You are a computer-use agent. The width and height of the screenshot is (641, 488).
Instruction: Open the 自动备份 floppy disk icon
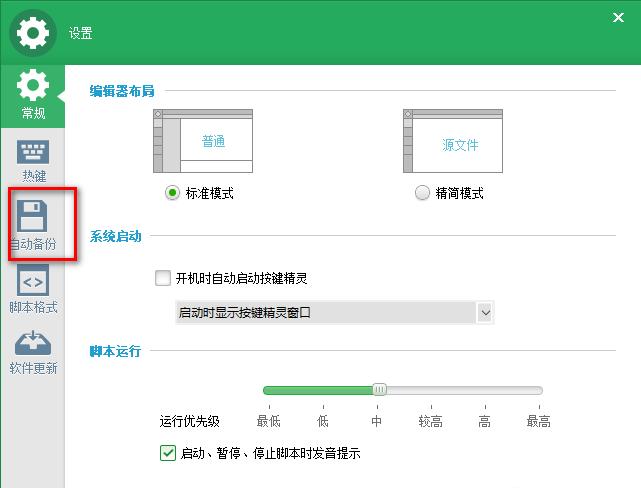pyautogui.click(x=34, y=217)
